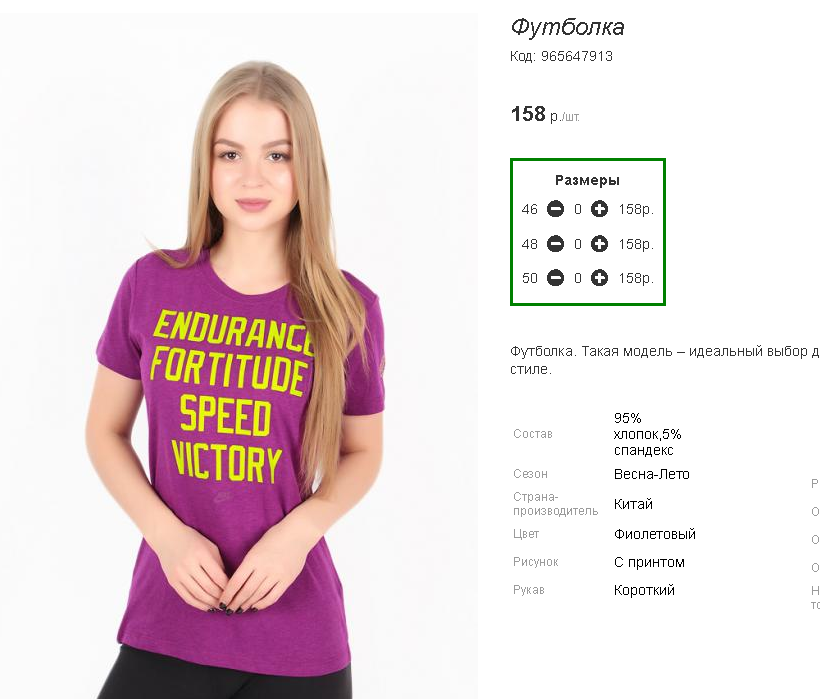This screenshot has width=820, height=699.
Task: Select the product code 965647913
Action: [x=577, y=56]
